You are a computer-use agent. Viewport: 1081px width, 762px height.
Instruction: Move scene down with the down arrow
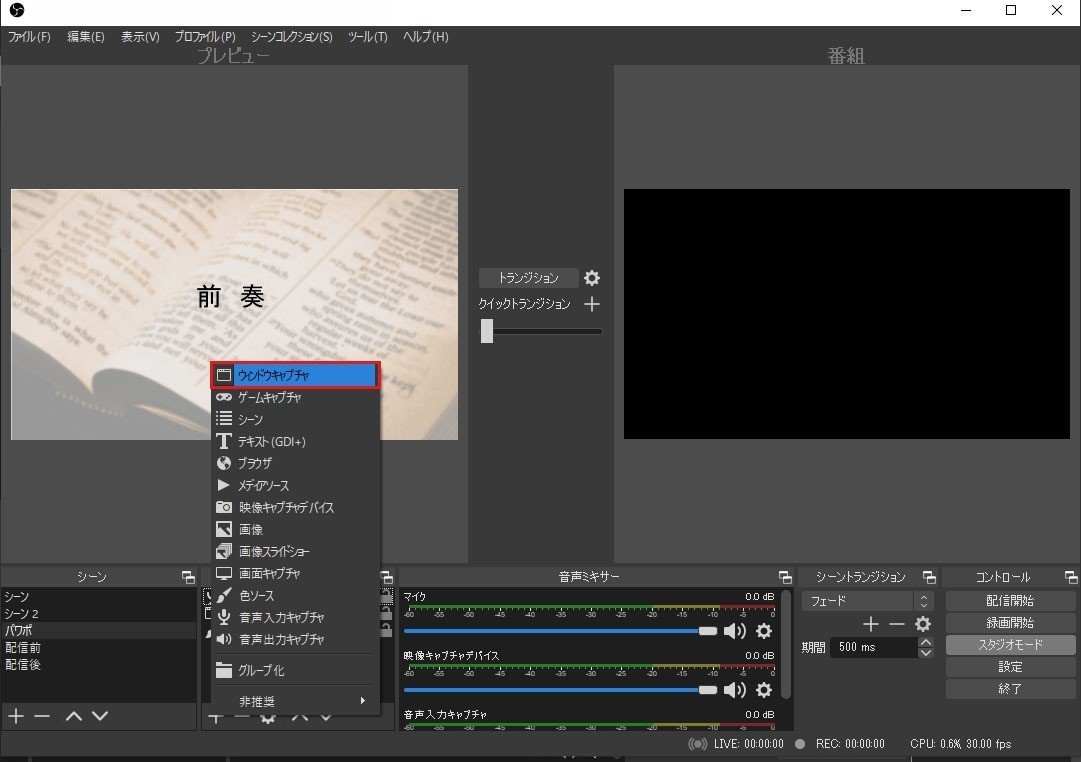[100, 716]
